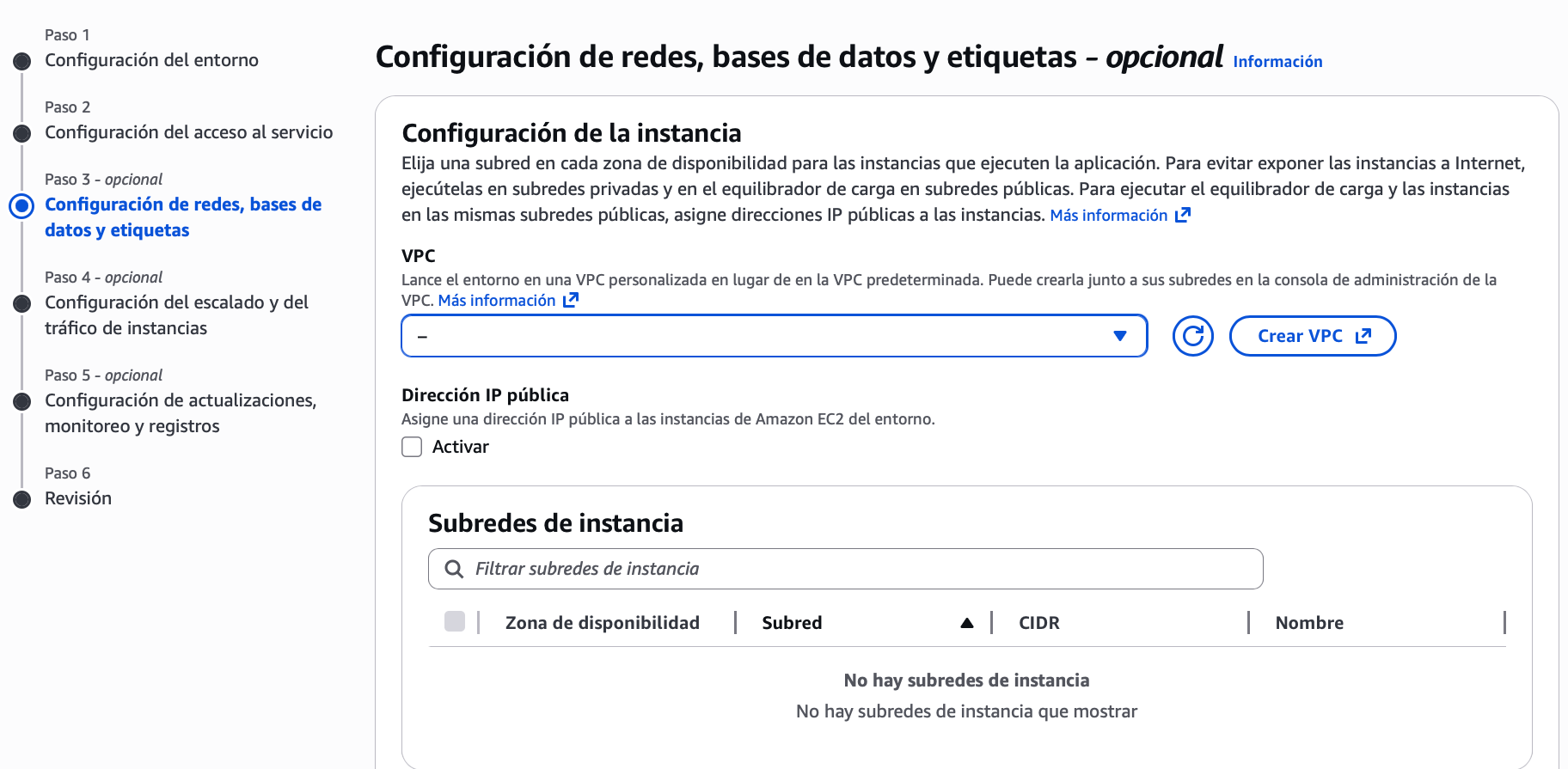This screenshot has width=1568, height=769.
Task: Sort by Zona de disponibilidad column
Action: click(x=602, y=623)
